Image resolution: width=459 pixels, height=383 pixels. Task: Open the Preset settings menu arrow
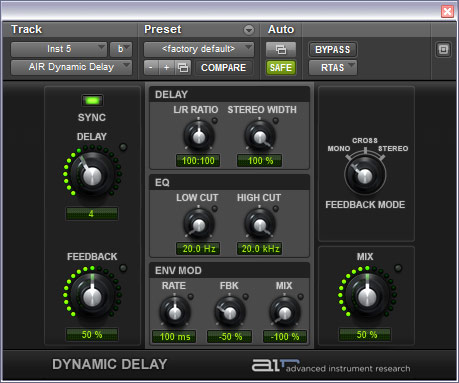(x=248, y=30)
